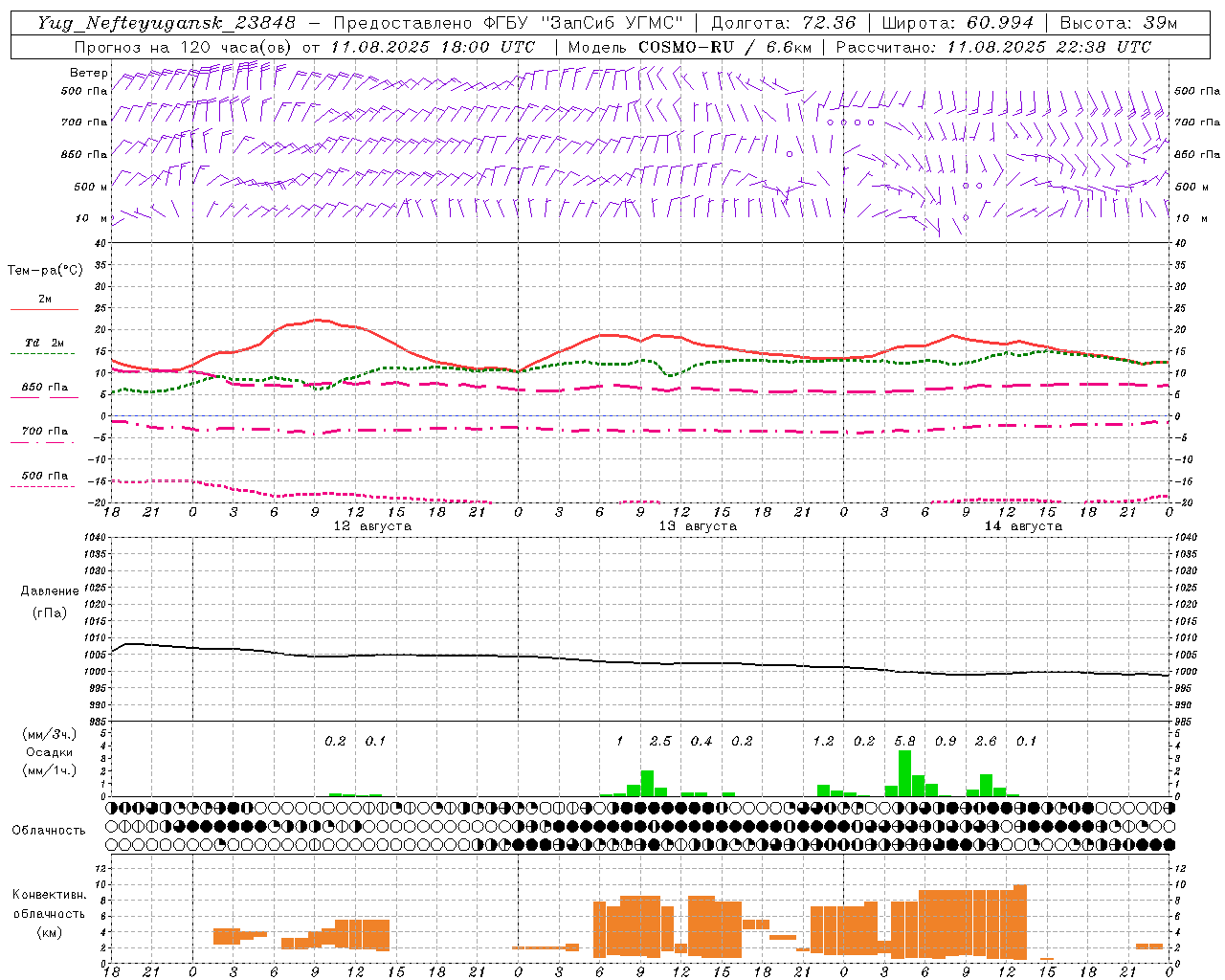1225x980 pixels.
Task: Click the '2.5' precipitation total
Action: (x=660, y=741)
